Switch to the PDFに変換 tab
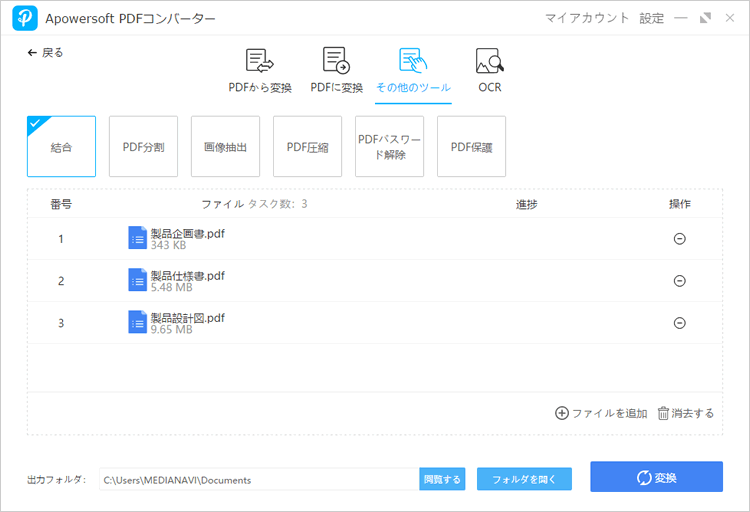This screenshot has width=750, height=512. tap(336, 70)
